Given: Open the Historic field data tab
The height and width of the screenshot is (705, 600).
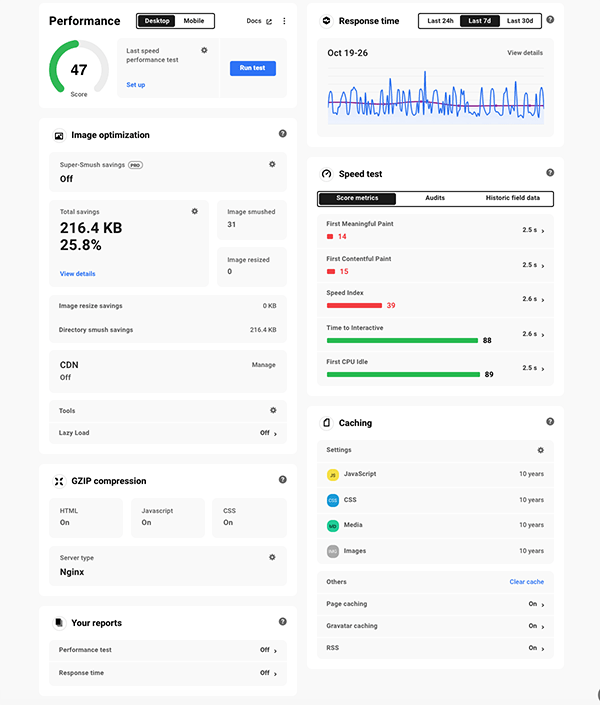Looking at the screenshot, I should tap(512, 198).
